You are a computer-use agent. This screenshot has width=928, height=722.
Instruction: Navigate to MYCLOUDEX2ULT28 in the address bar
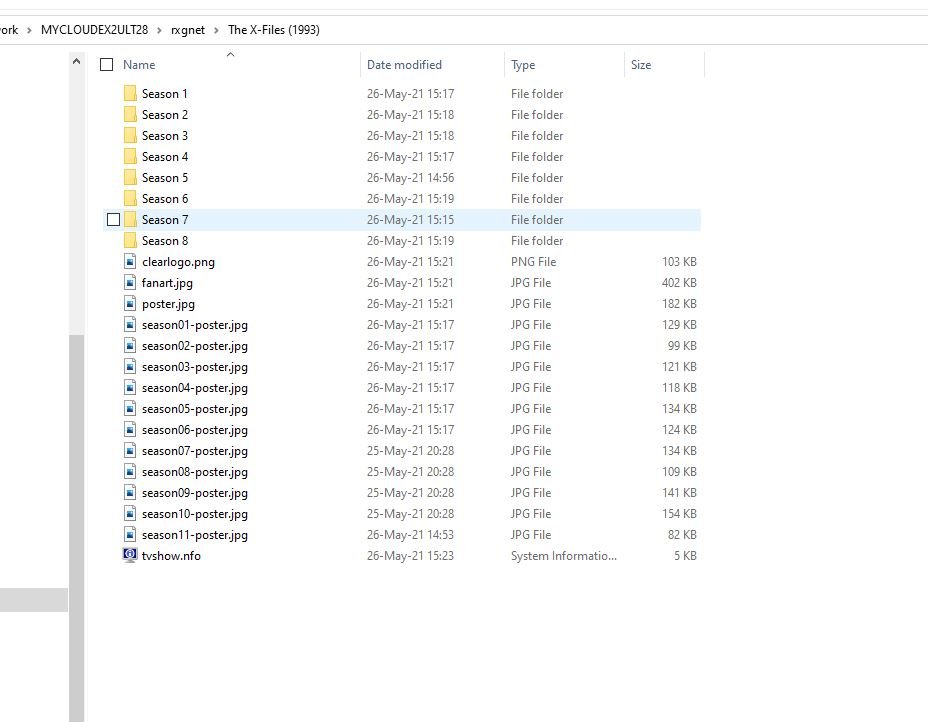tap(95, 30)
